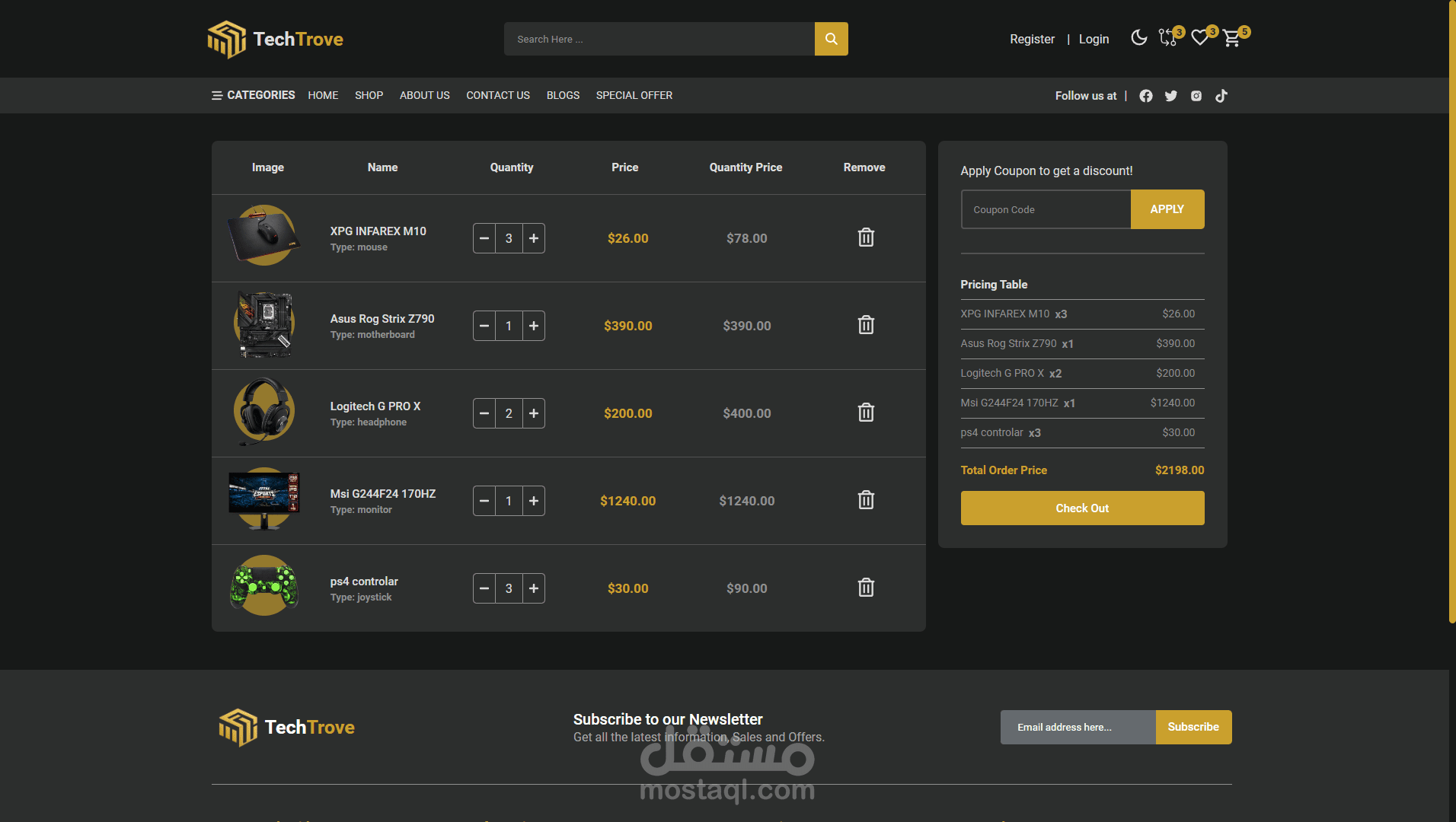
Task: Expand the Categories menu
Action: 253,95
